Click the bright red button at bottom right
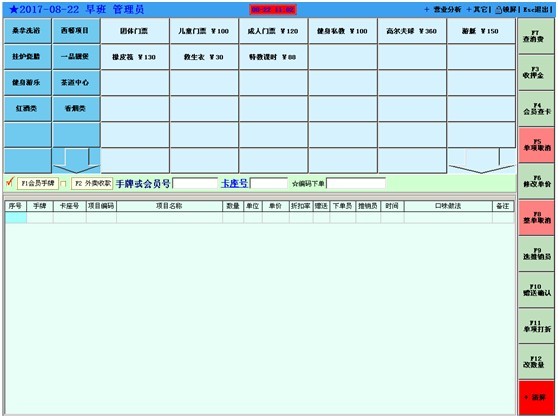 click(536, 397)
